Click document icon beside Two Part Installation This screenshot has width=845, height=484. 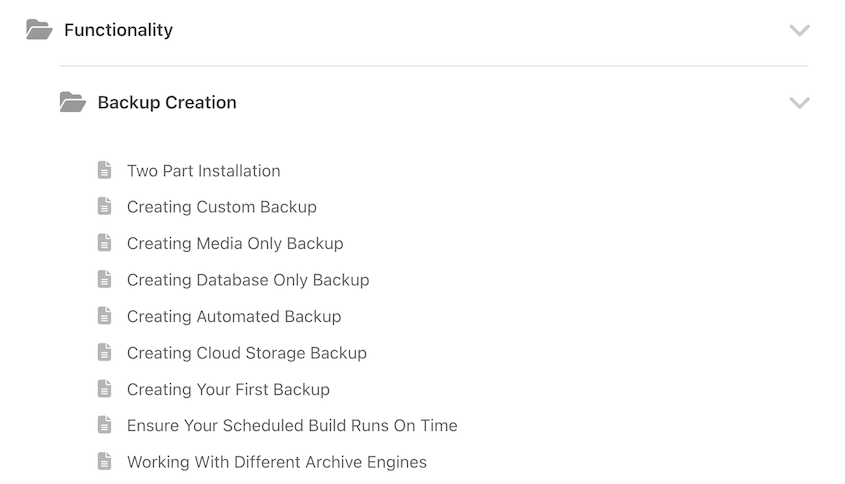point(105,170)
